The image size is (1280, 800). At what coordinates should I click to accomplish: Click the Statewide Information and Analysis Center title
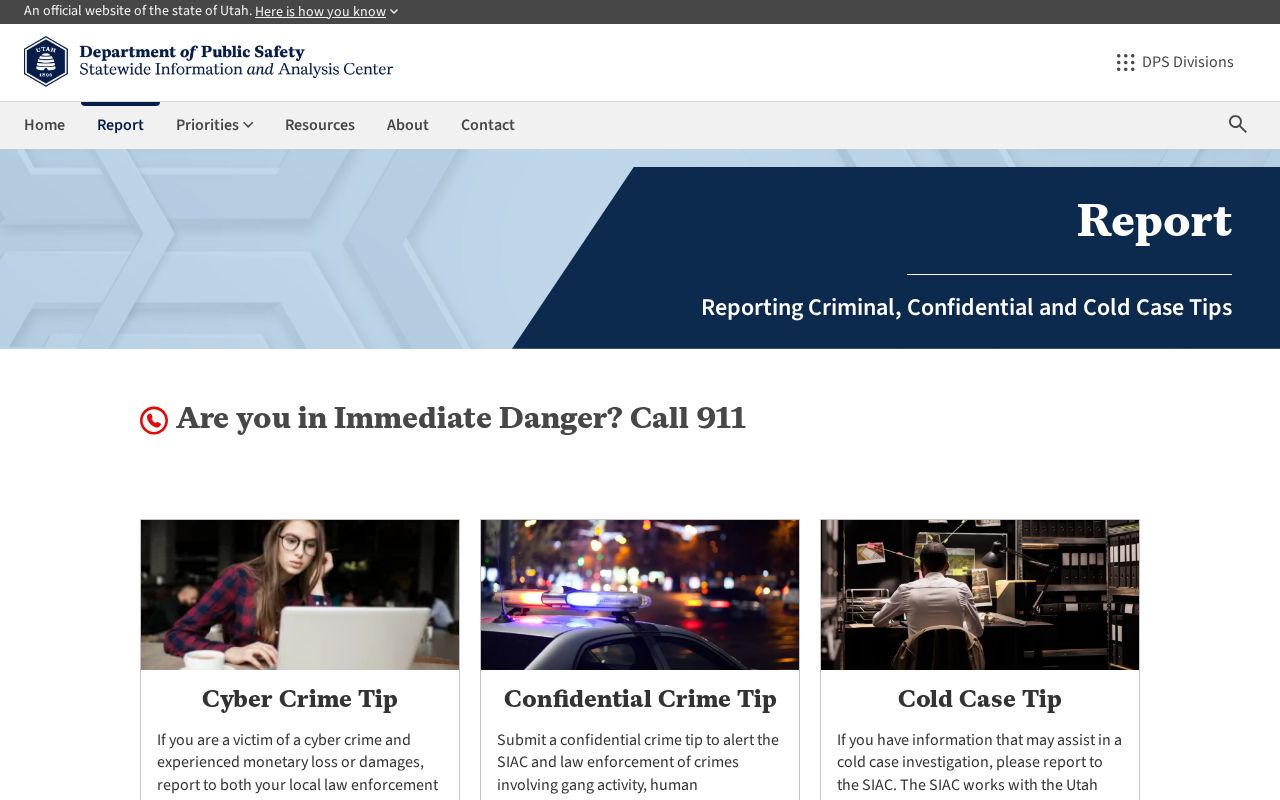[236, 70]
